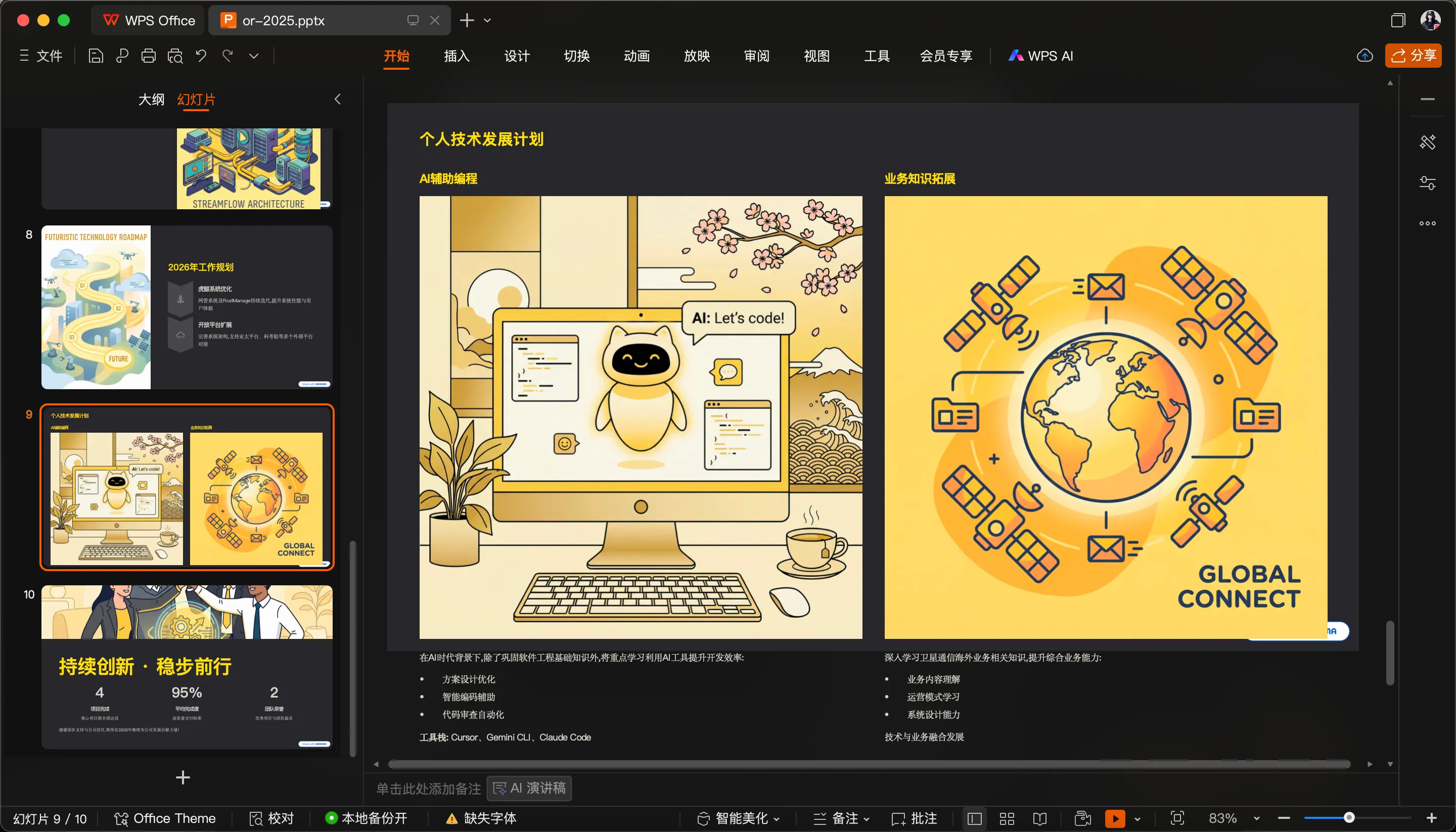Click the orange 分享 share button
This screenshot has width=1456, height=832.
pos(1413,56)
